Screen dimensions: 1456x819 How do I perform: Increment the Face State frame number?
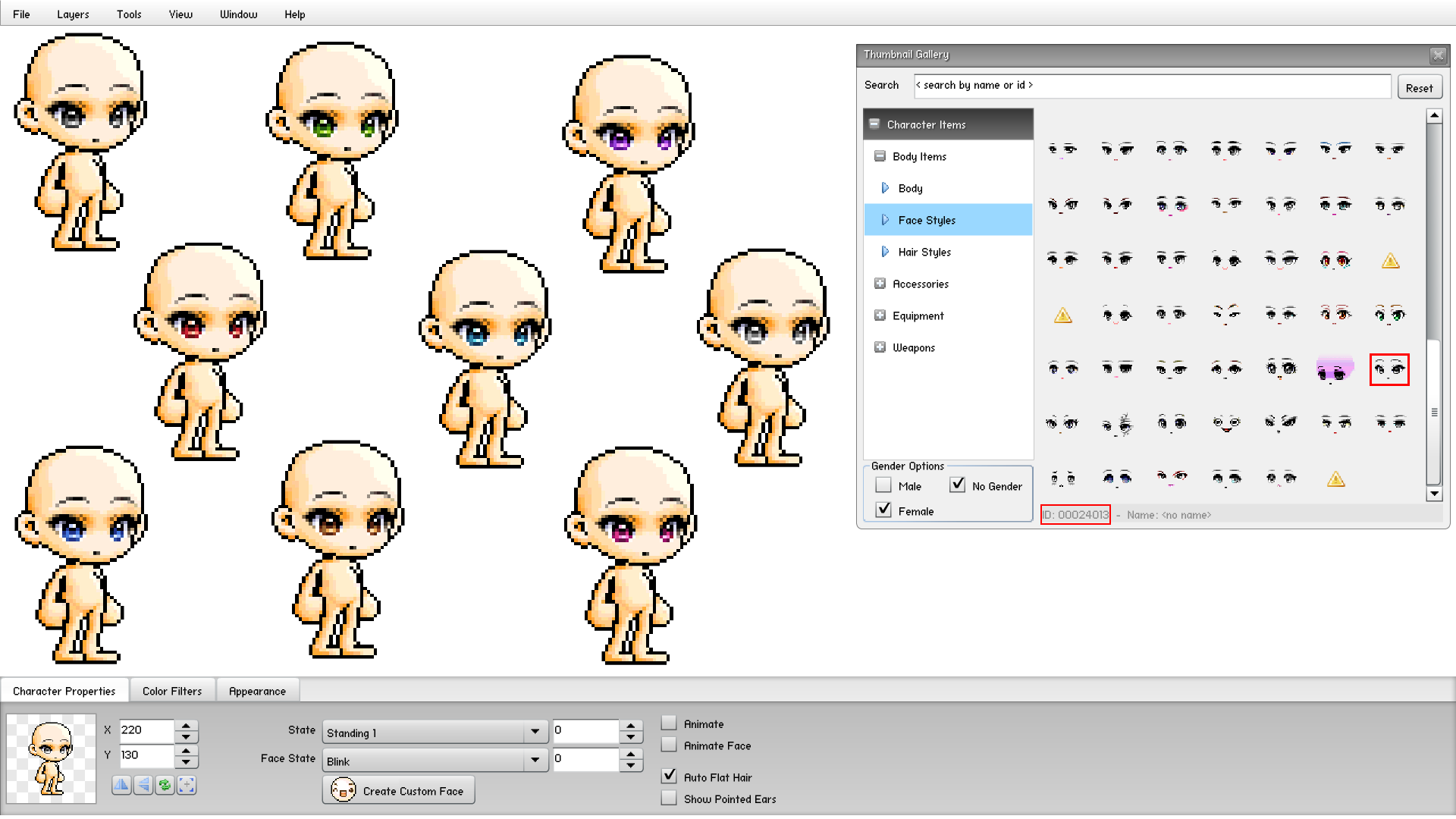coord(631,753)
